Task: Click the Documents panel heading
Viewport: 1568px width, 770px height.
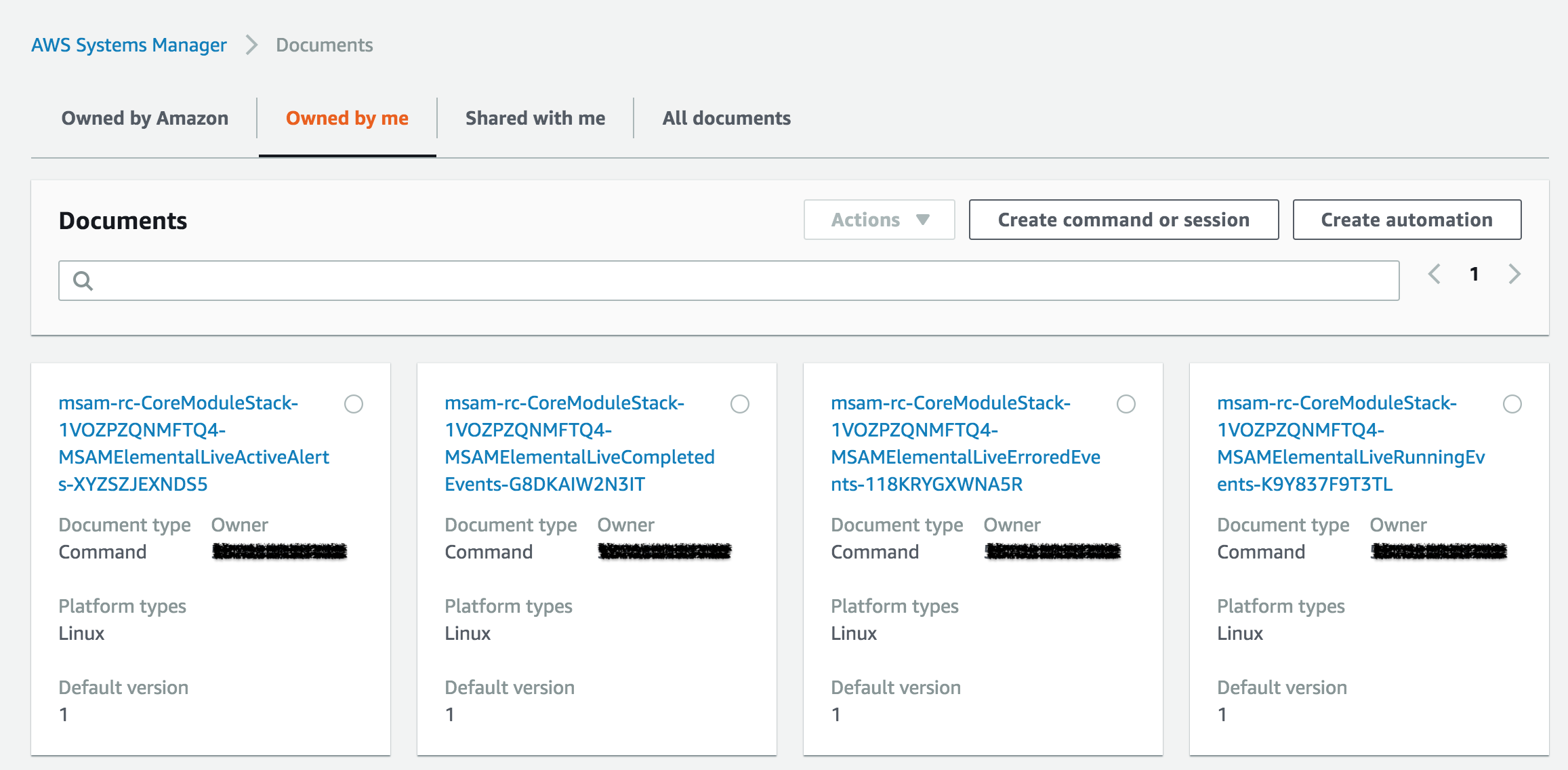Action: coord(123,221)
